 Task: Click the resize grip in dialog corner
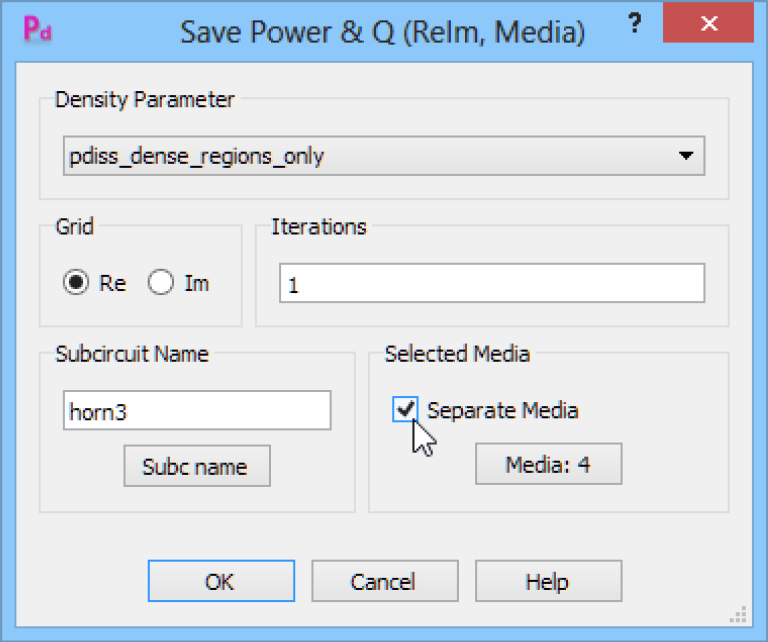[x=739, y=615]
